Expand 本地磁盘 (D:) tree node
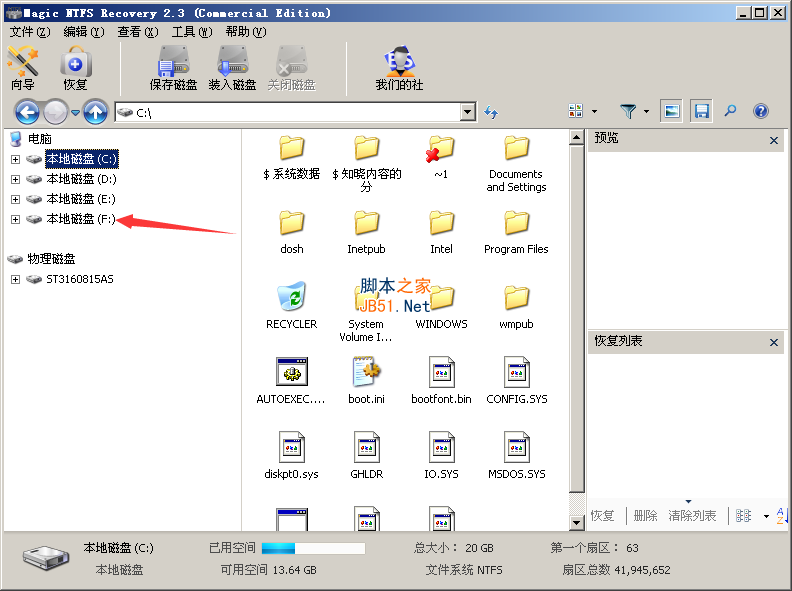 (15, 179)
